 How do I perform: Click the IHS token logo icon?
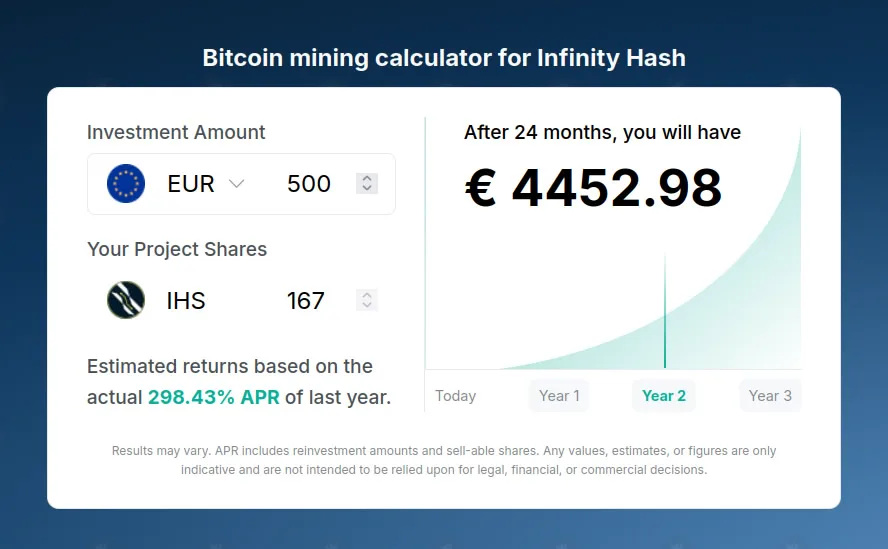(x=126, y=300)
